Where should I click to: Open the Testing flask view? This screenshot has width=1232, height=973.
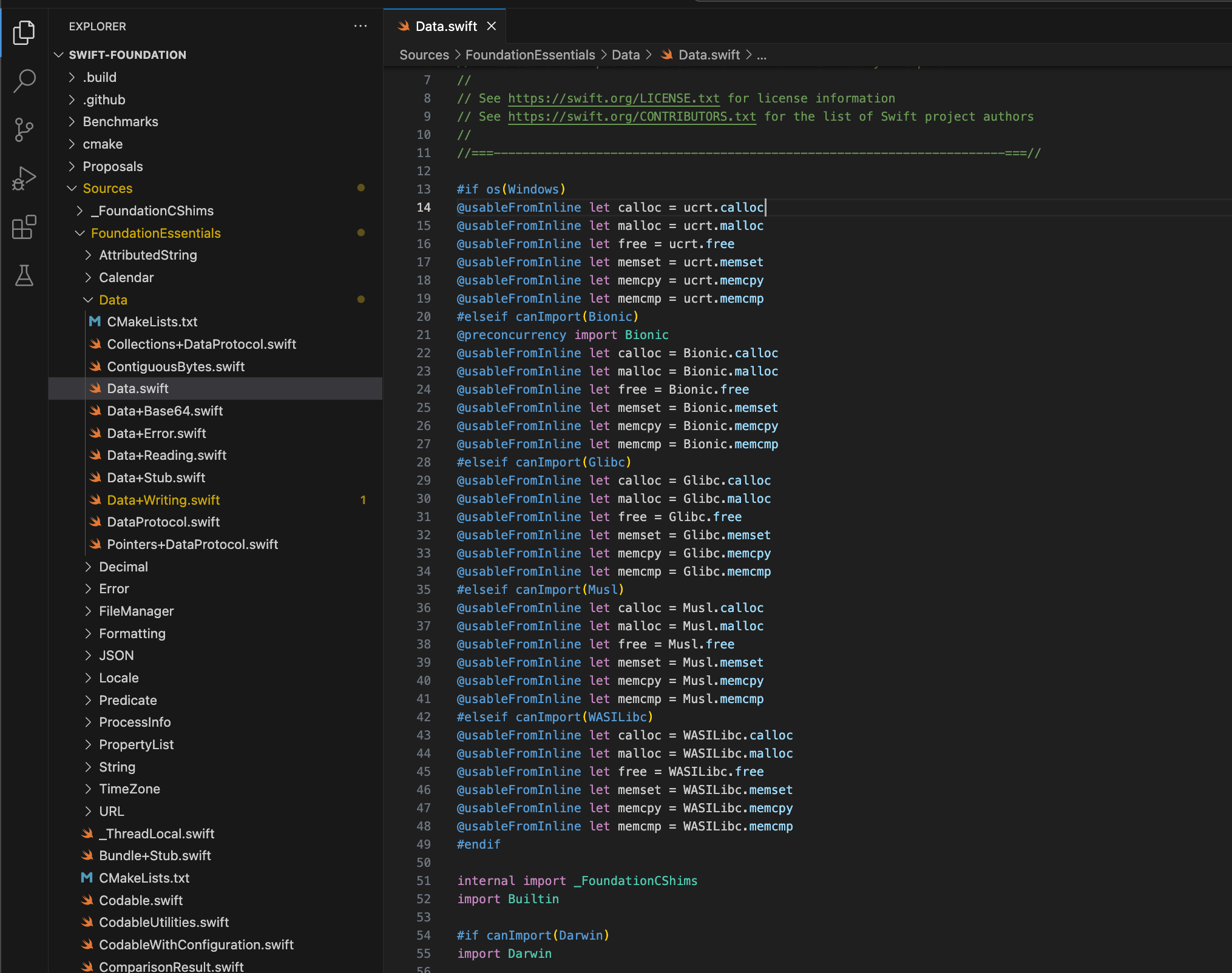click(24, 276)
